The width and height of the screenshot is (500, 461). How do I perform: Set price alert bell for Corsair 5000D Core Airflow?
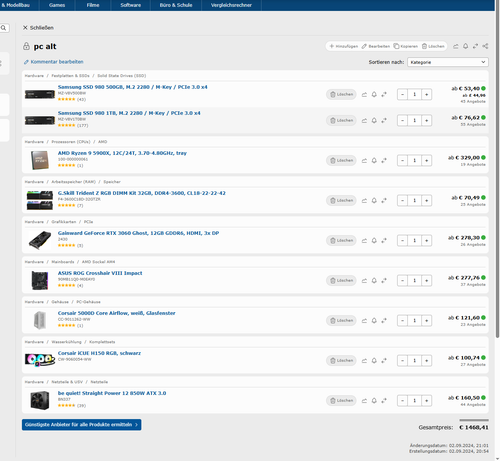pos(374,321)
